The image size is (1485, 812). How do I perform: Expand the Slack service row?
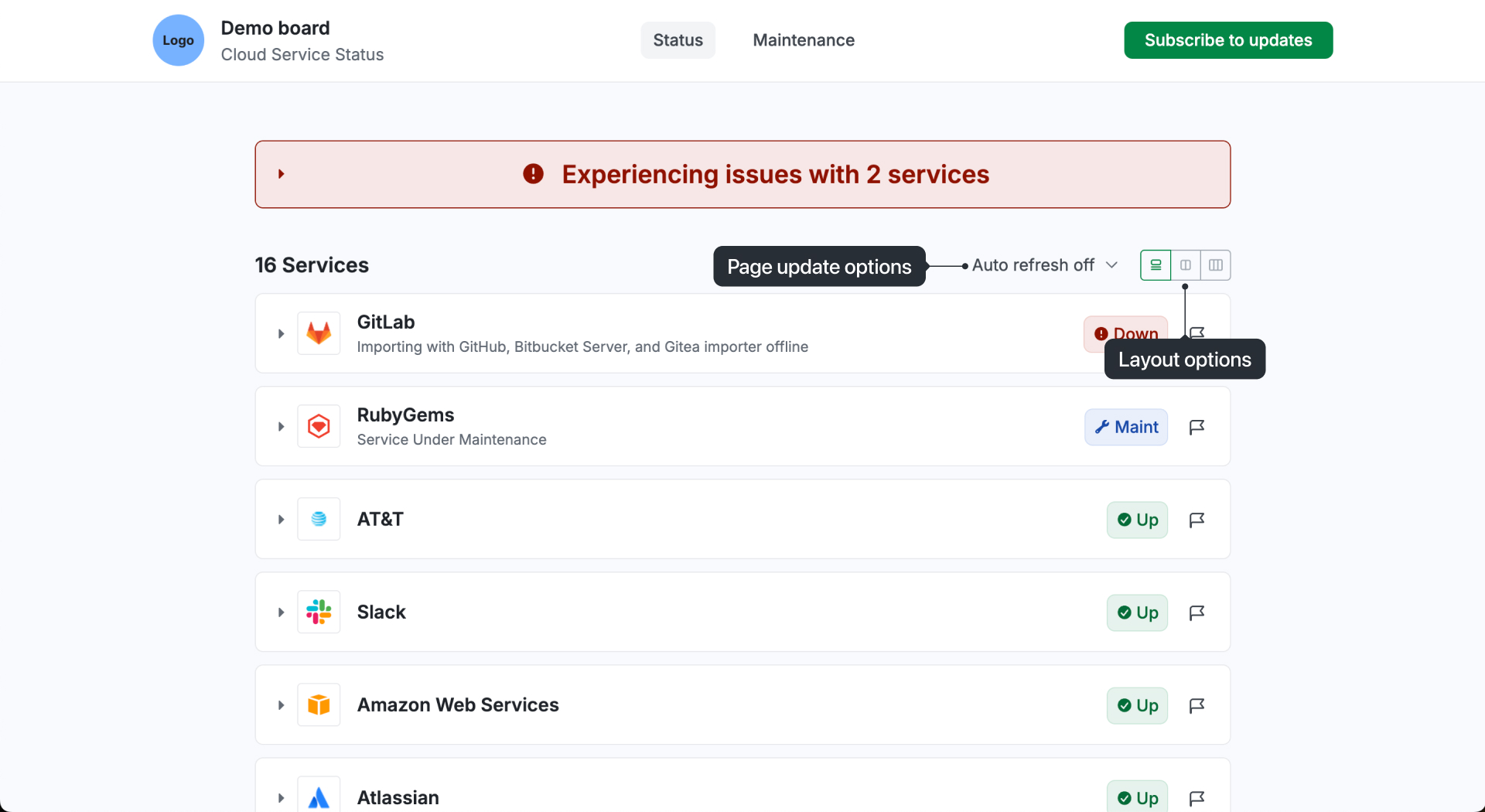[x=282, y=612]
